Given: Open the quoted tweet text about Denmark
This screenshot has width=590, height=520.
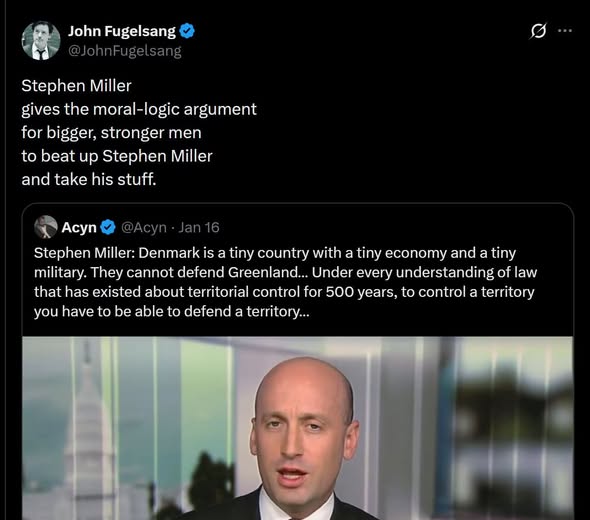Looking at the screenshot, I should 285,282.
